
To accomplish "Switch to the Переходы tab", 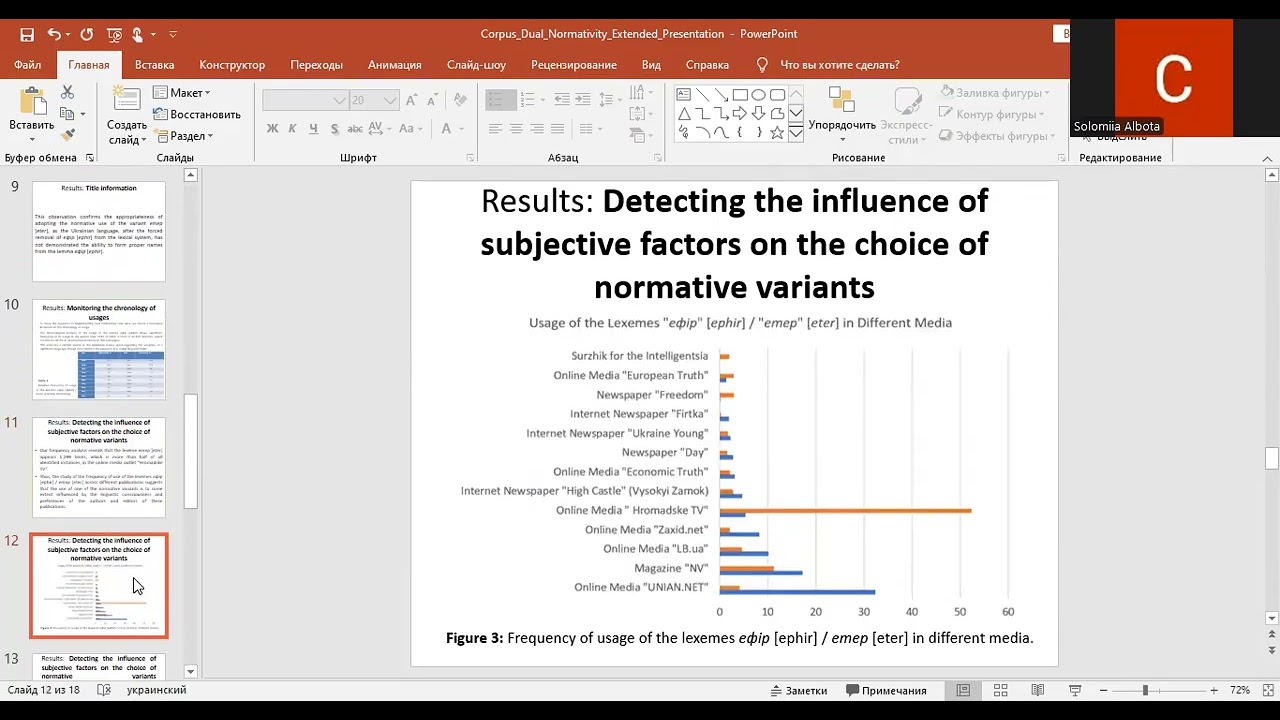I will click(316, 64).
